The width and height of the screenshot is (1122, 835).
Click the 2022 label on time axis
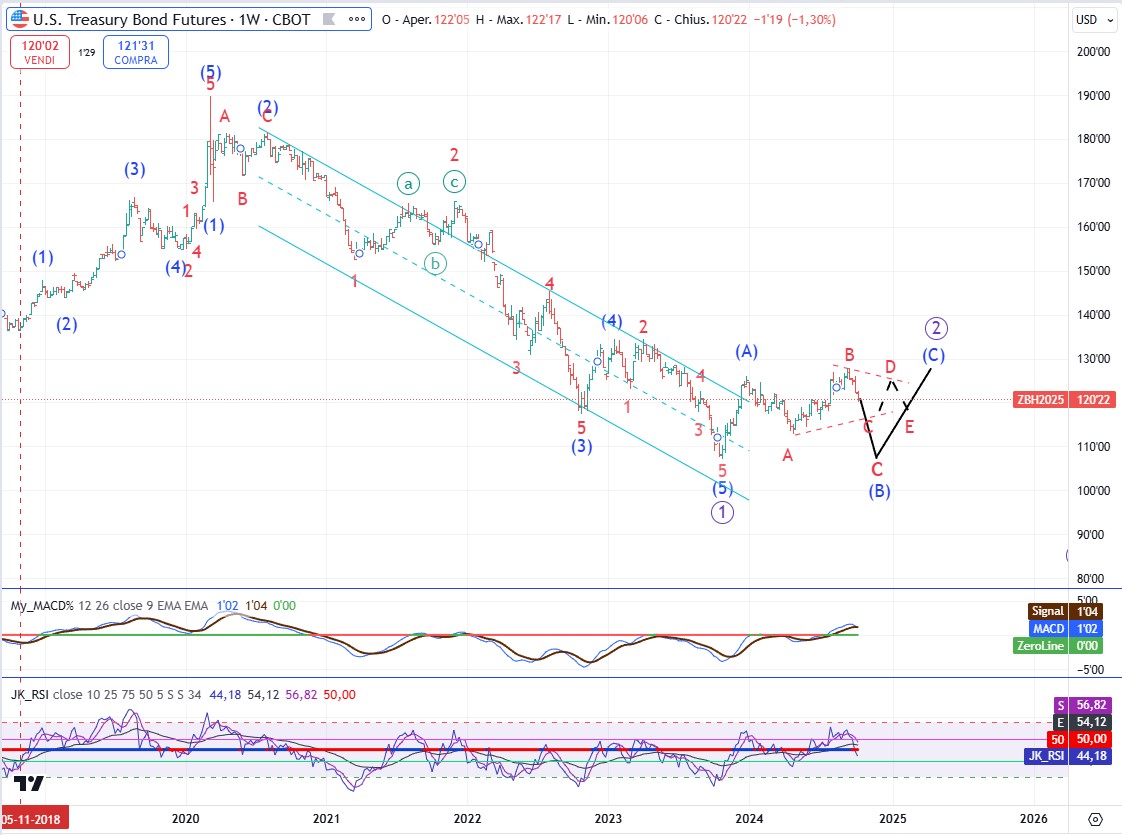(467, 819)
